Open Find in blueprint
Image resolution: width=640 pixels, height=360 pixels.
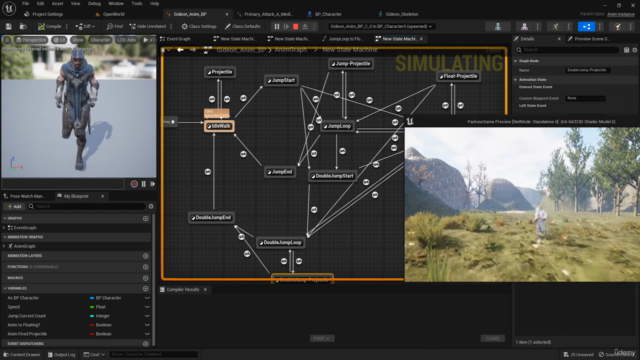[115, 27]
